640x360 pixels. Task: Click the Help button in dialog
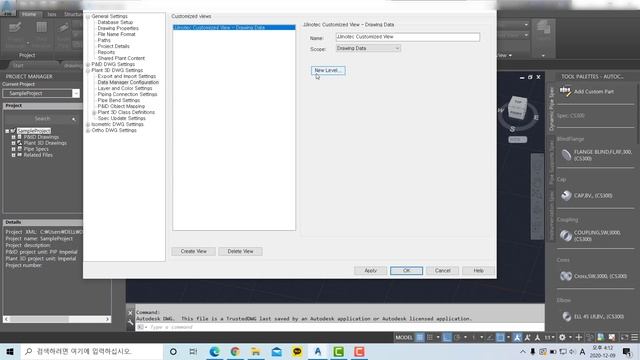478,271
